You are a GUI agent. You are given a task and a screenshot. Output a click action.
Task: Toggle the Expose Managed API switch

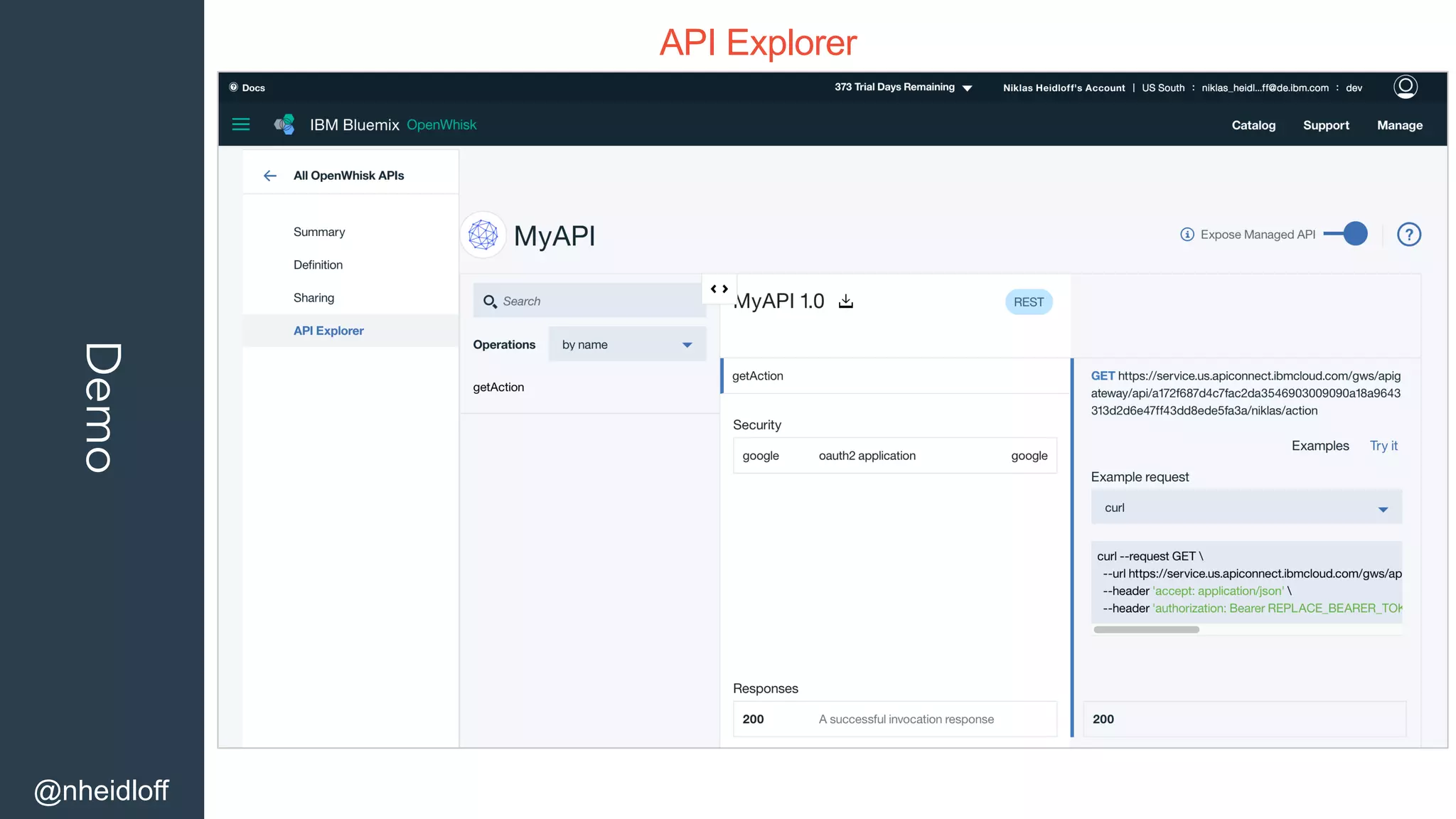(1347, 234)
